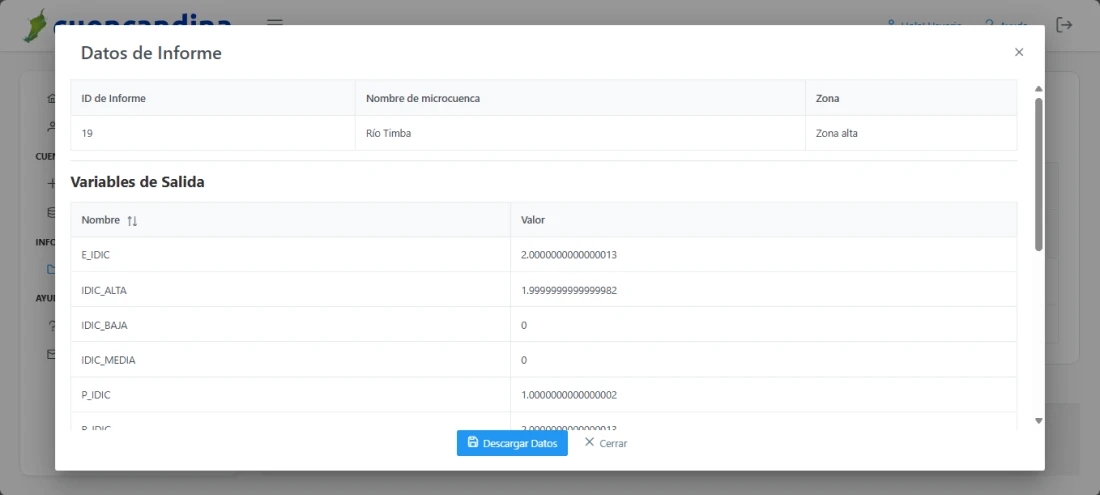Sort table by the Nombre column header
Viewport: 1100px width, 495px height.
[101, 220]
